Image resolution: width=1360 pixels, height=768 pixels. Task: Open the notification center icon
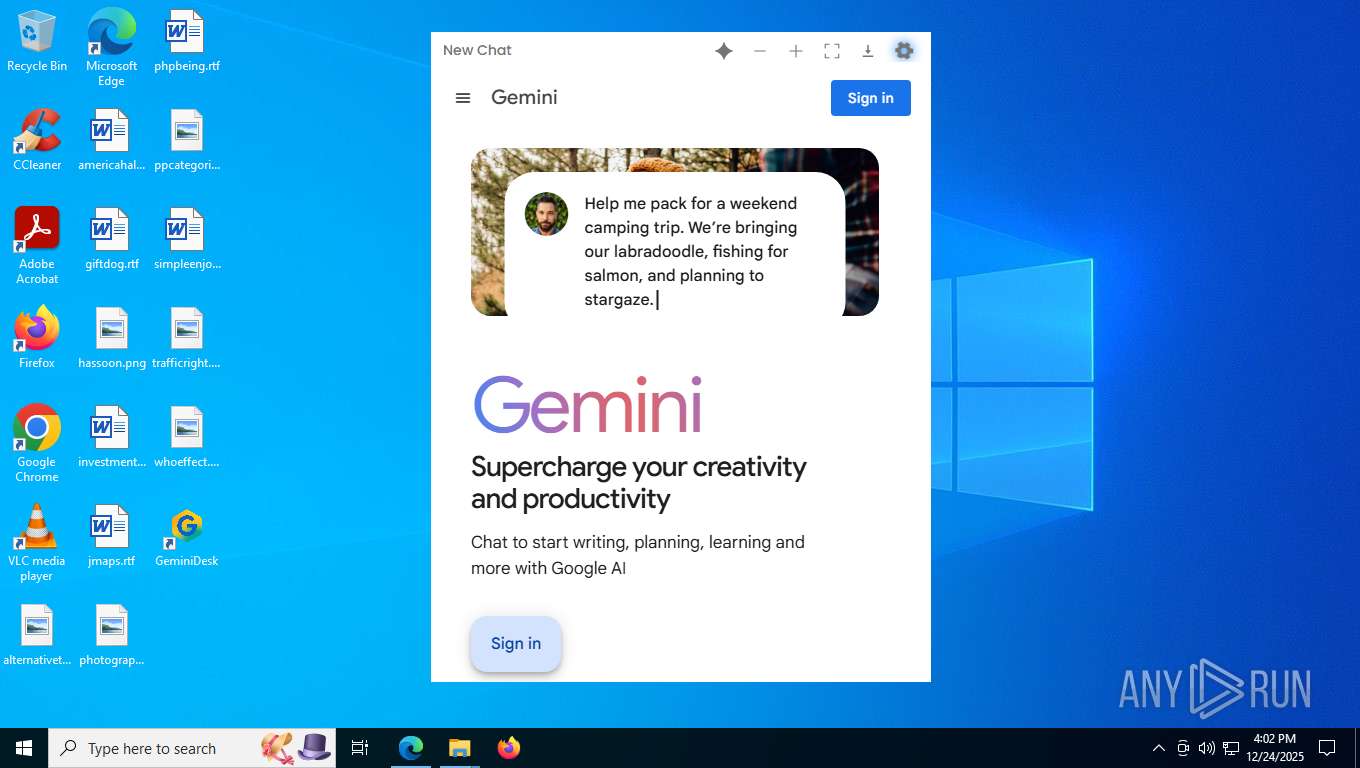(1327, 748)
